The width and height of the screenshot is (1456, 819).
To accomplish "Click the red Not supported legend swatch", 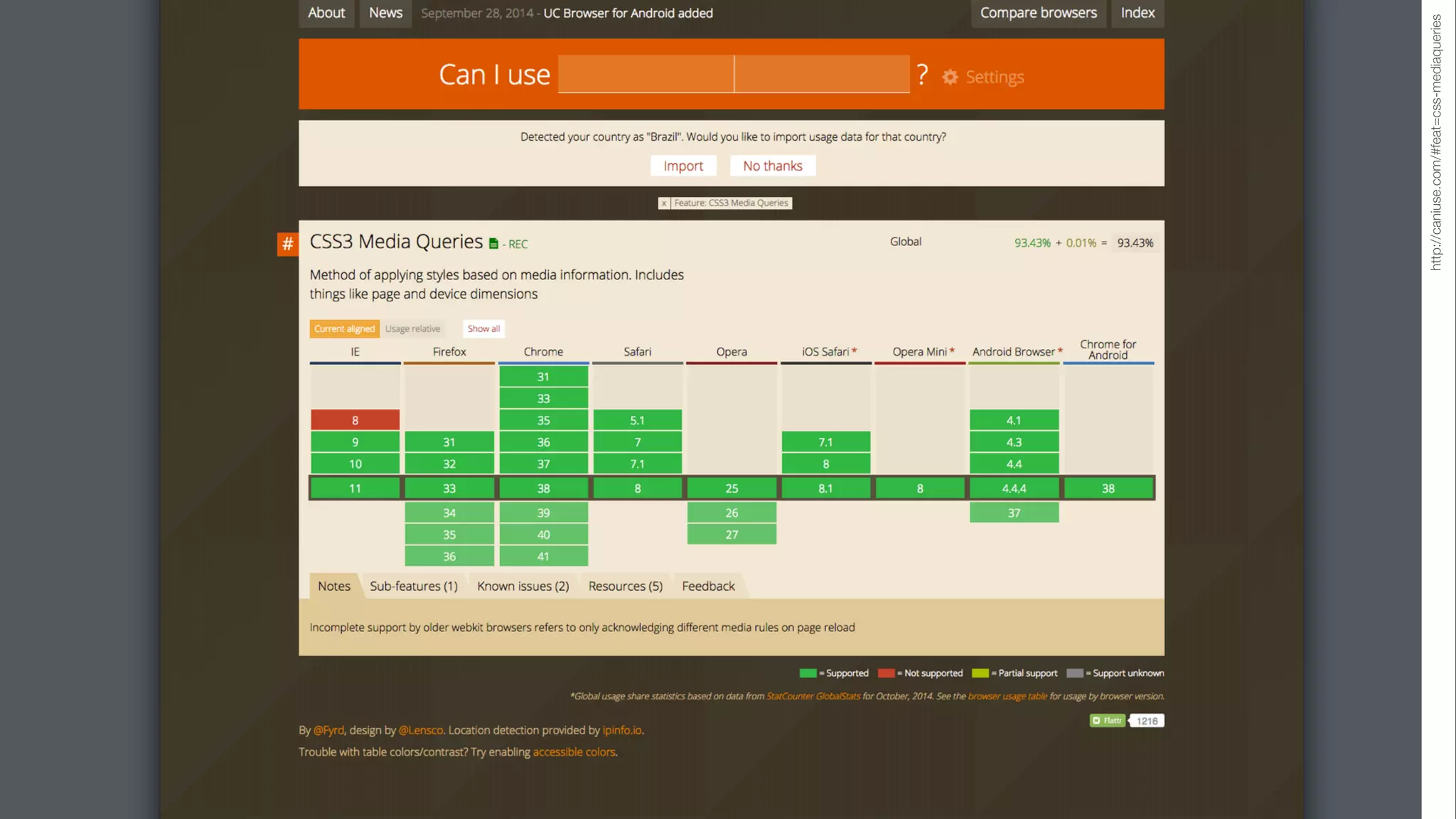I will (886, 673).
